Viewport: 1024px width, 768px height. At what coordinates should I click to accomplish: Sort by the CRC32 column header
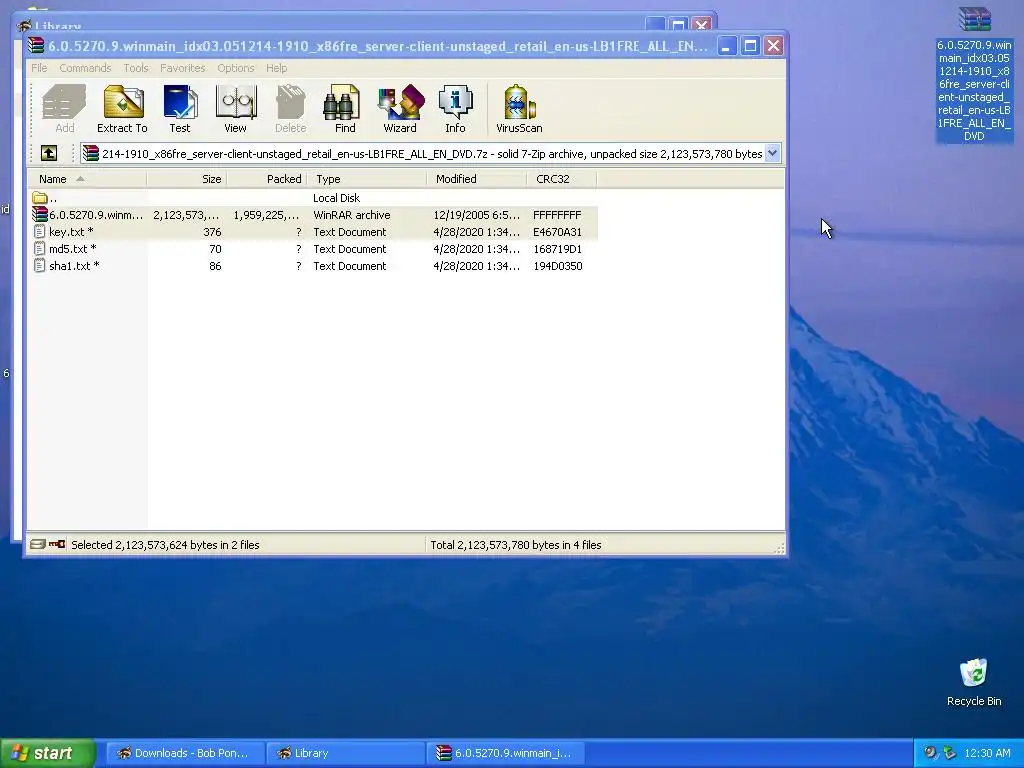coord(561,179)
